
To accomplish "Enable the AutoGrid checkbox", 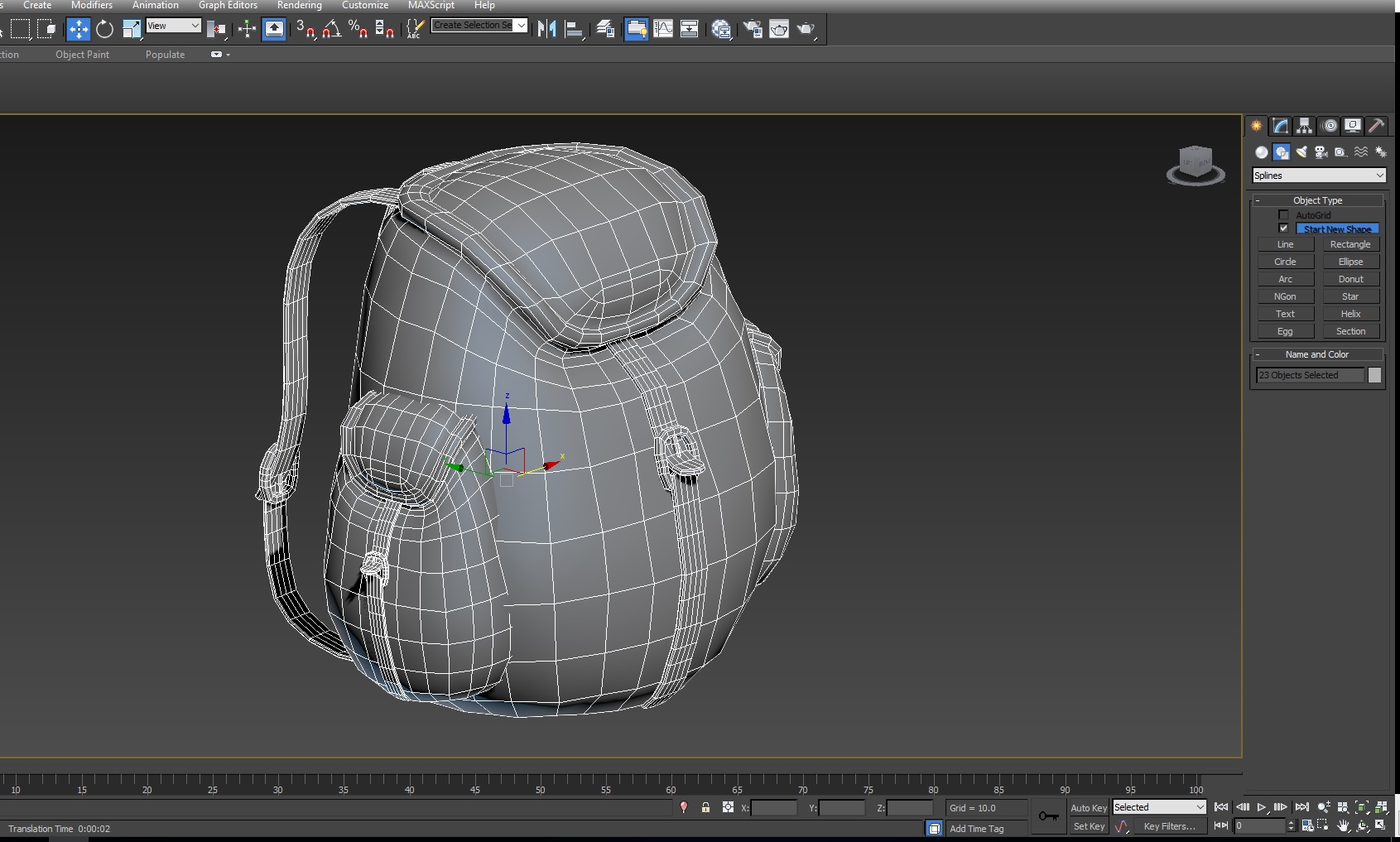I will (1283, 215).
